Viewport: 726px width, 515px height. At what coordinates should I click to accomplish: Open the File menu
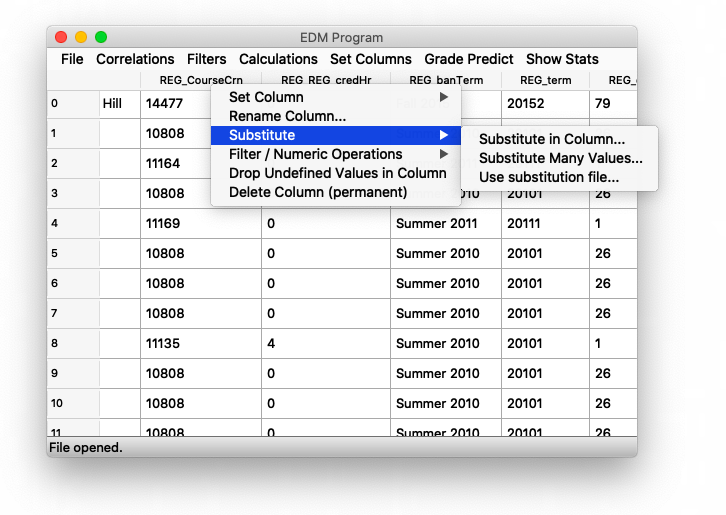pyautogui.click(x=72, y=59)
